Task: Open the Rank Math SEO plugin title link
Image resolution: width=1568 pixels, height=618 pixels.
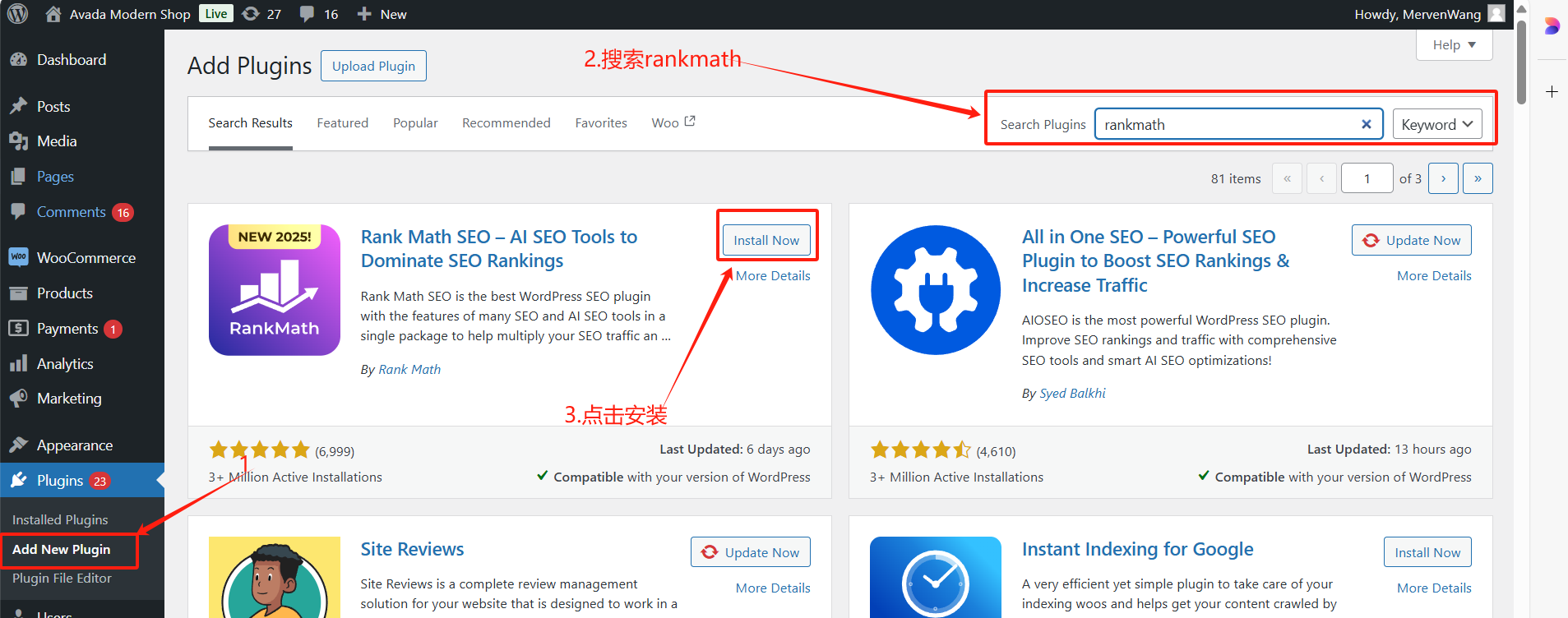Action: 499,248
